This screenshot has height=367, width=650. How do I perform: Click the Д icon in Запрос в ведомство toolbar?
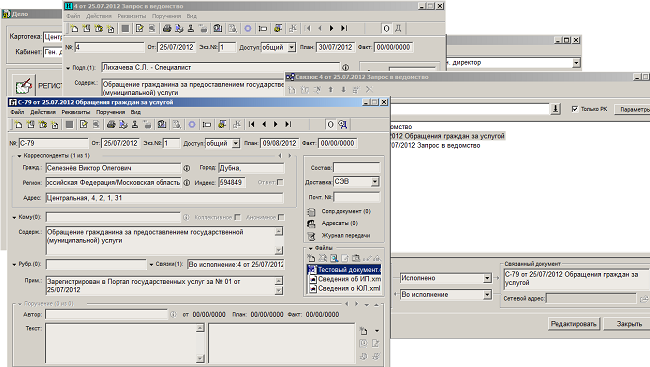[x=398, y=28]
